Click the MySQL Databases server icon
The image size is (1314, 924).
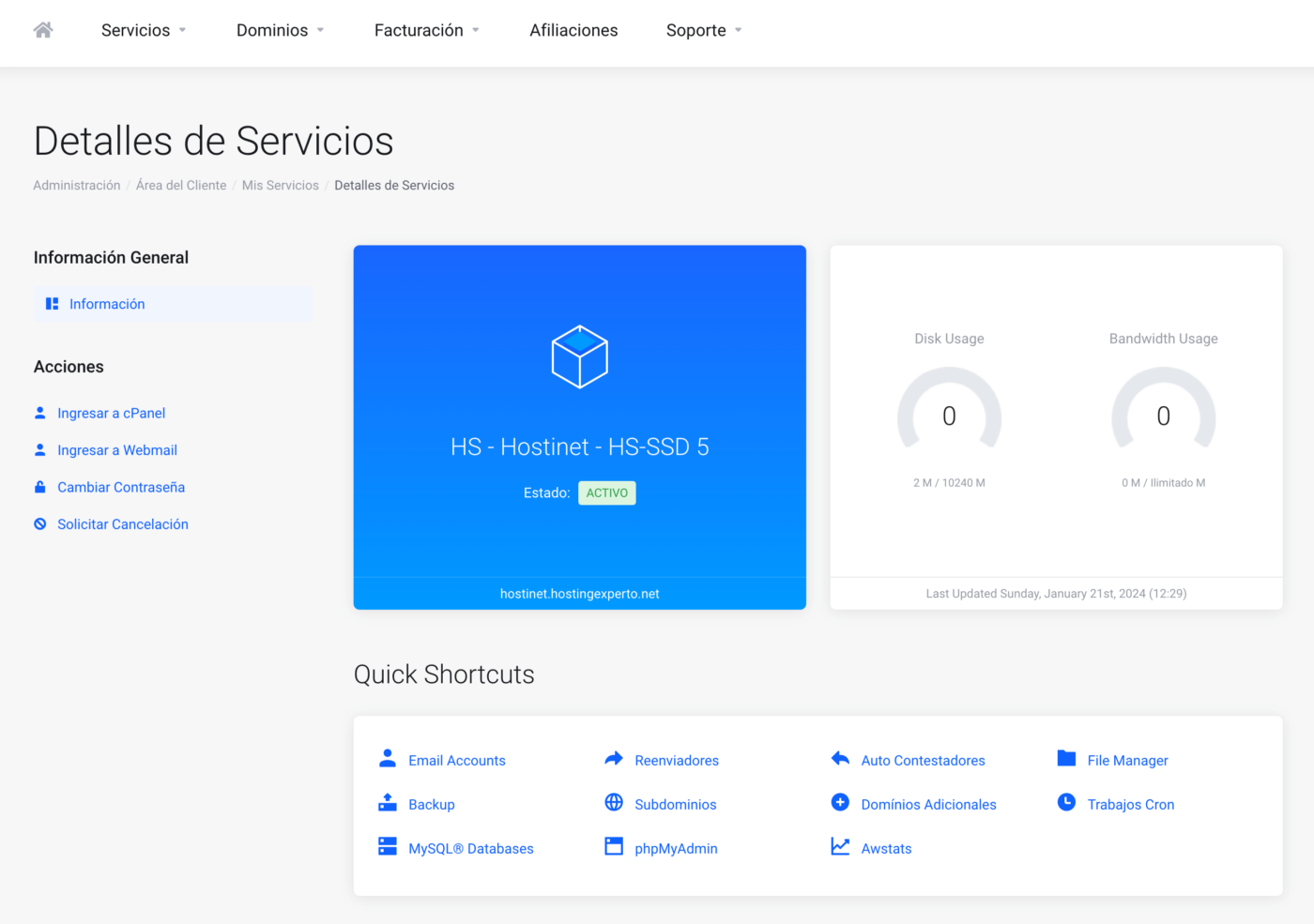pyautogui.click(x=388, y=846)
